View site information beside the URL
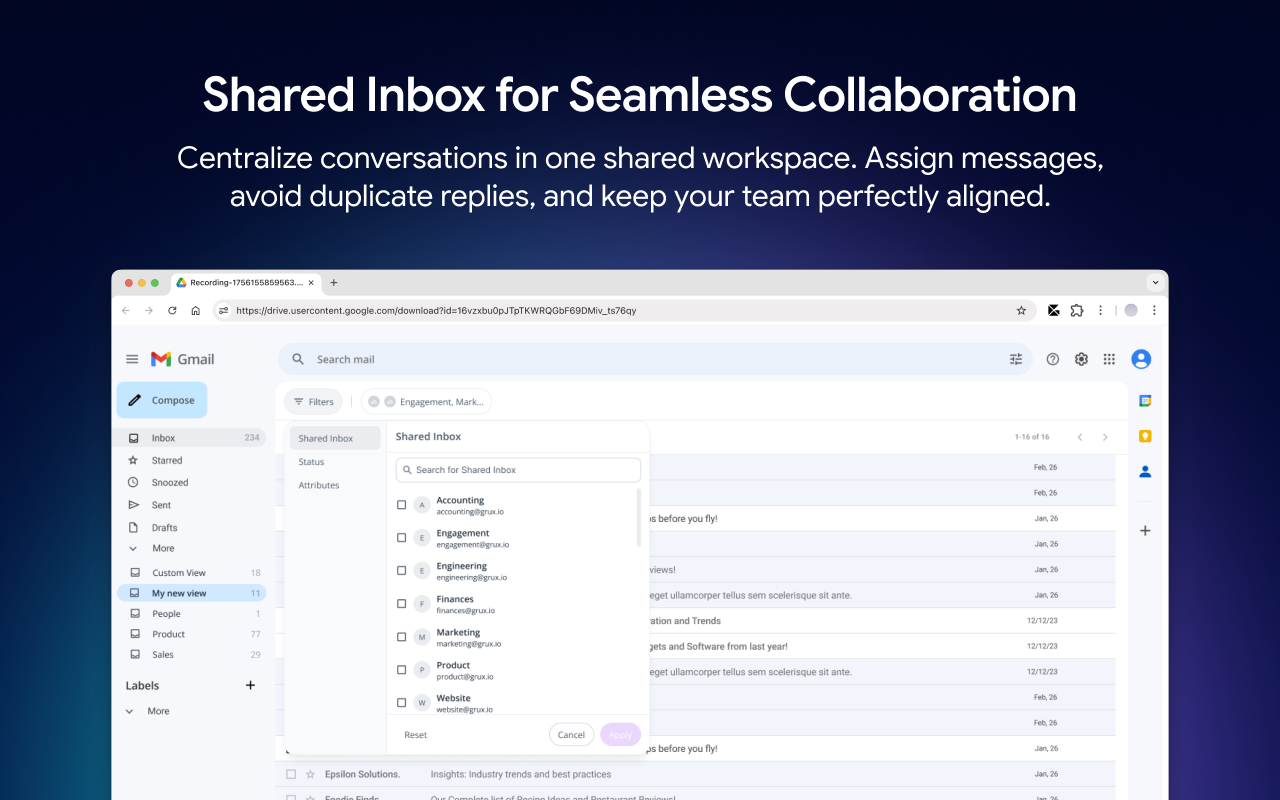This screenshot has height=800, width=1280. pyautogui.click(x=224, y=311)
